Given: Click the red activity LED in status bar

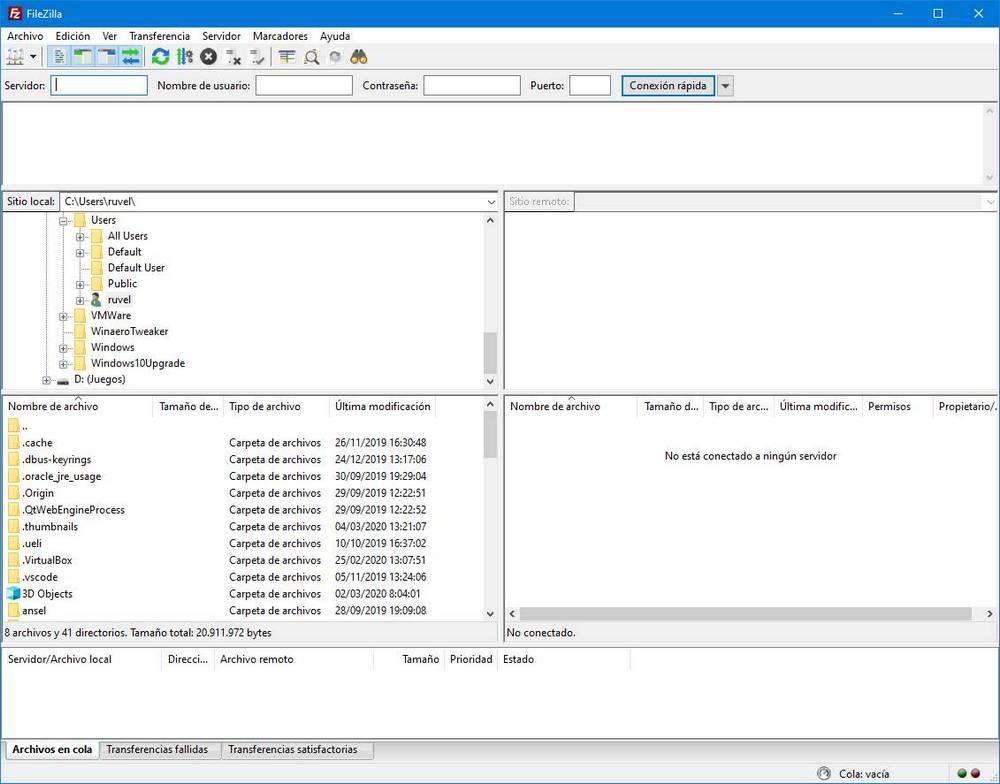Looking at the screenshot, I should click(x=975, y=774).
